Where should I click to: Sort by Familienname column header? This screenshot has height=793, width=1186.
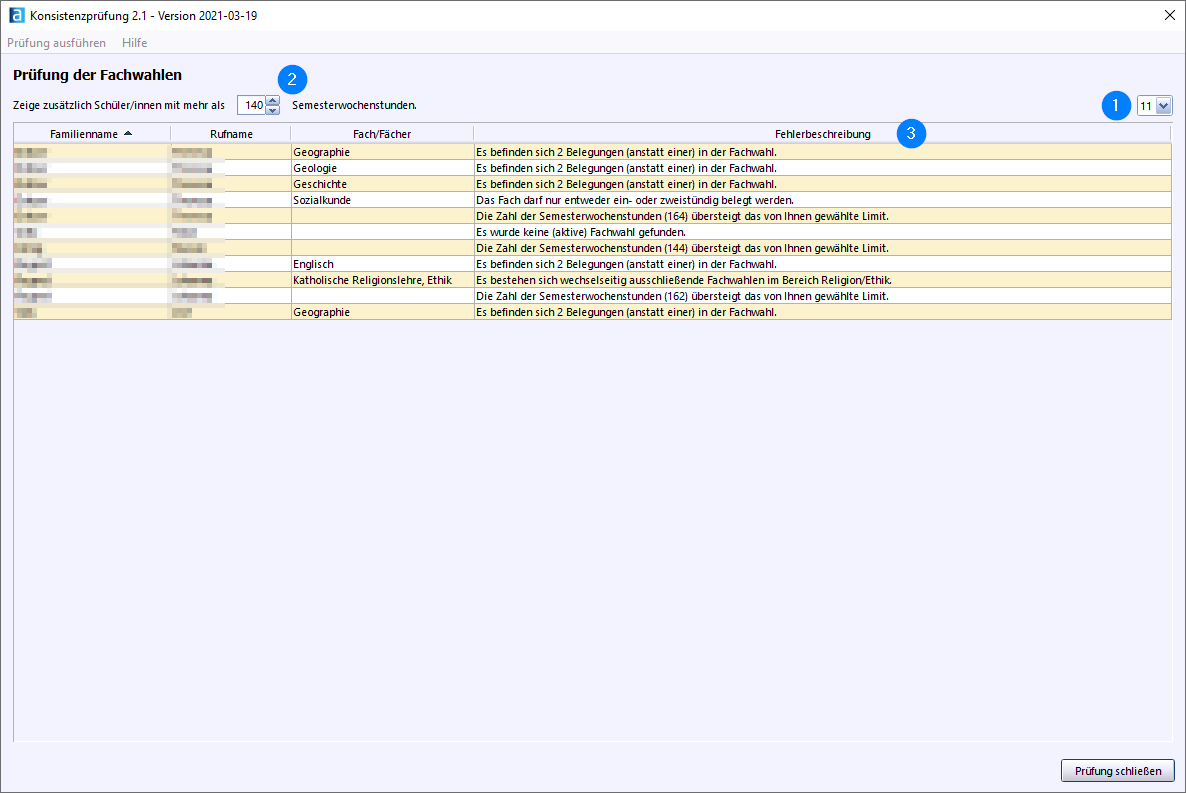92,134
